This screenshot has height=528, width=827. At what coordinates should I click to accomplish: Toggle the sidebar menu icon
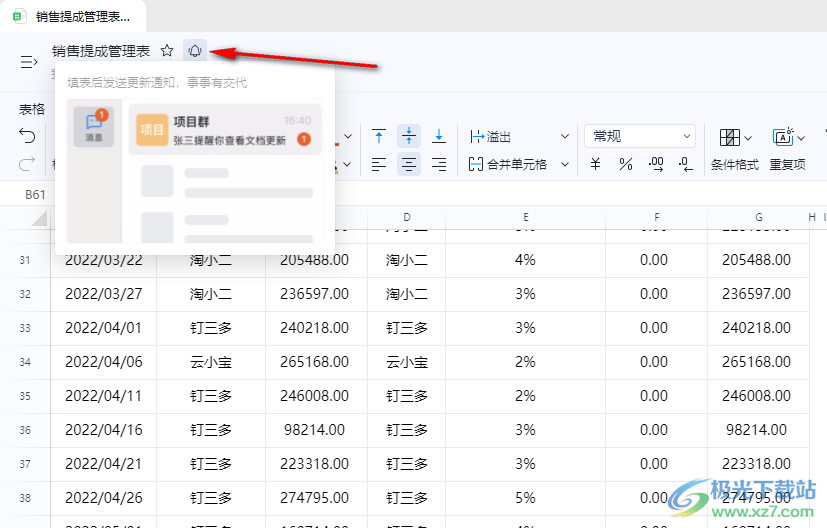tap(28, 62)
